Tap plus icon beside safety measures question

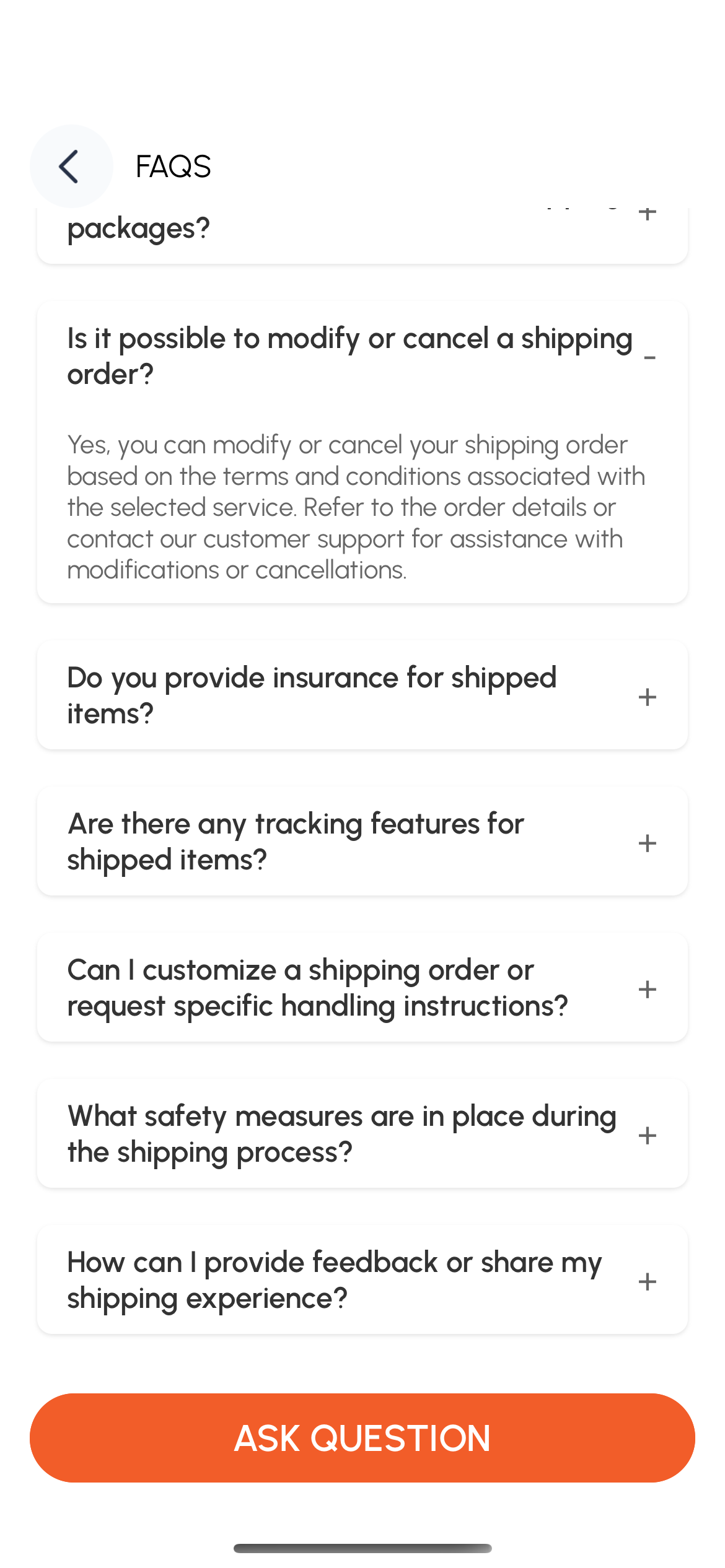[647, 1135]
